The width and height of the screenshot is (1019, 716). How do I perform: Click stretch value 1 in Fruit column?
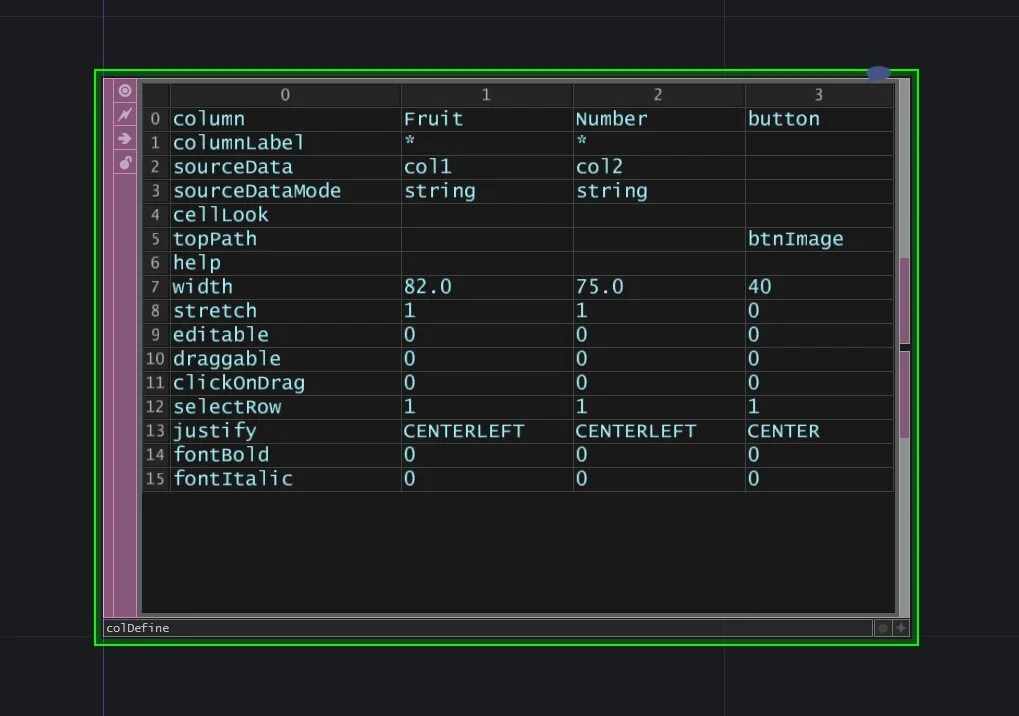pyautogui.click(x=487, y=311)
